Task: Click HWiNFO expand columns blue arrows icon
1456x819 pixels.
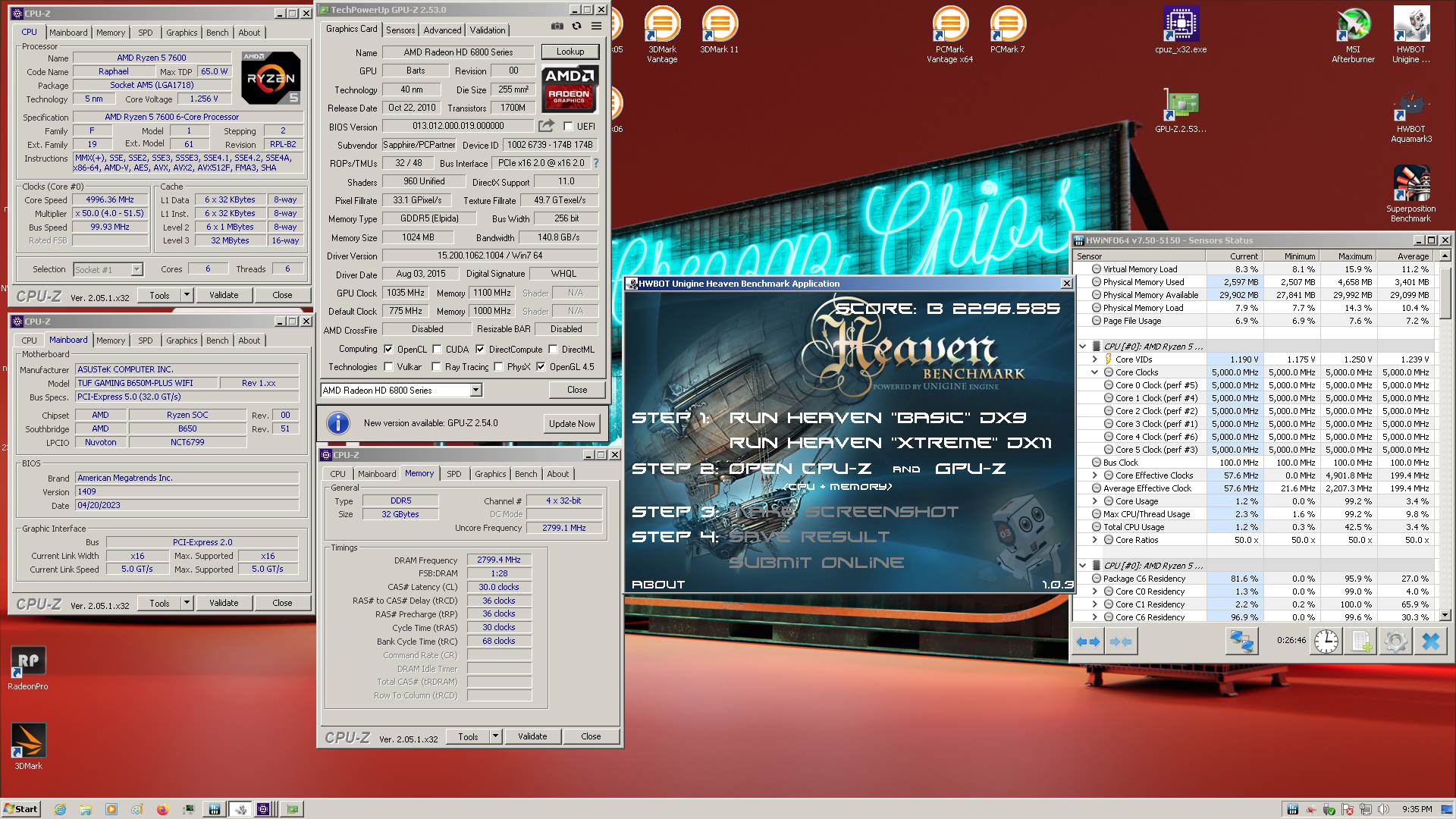Action: (1088, 642)
